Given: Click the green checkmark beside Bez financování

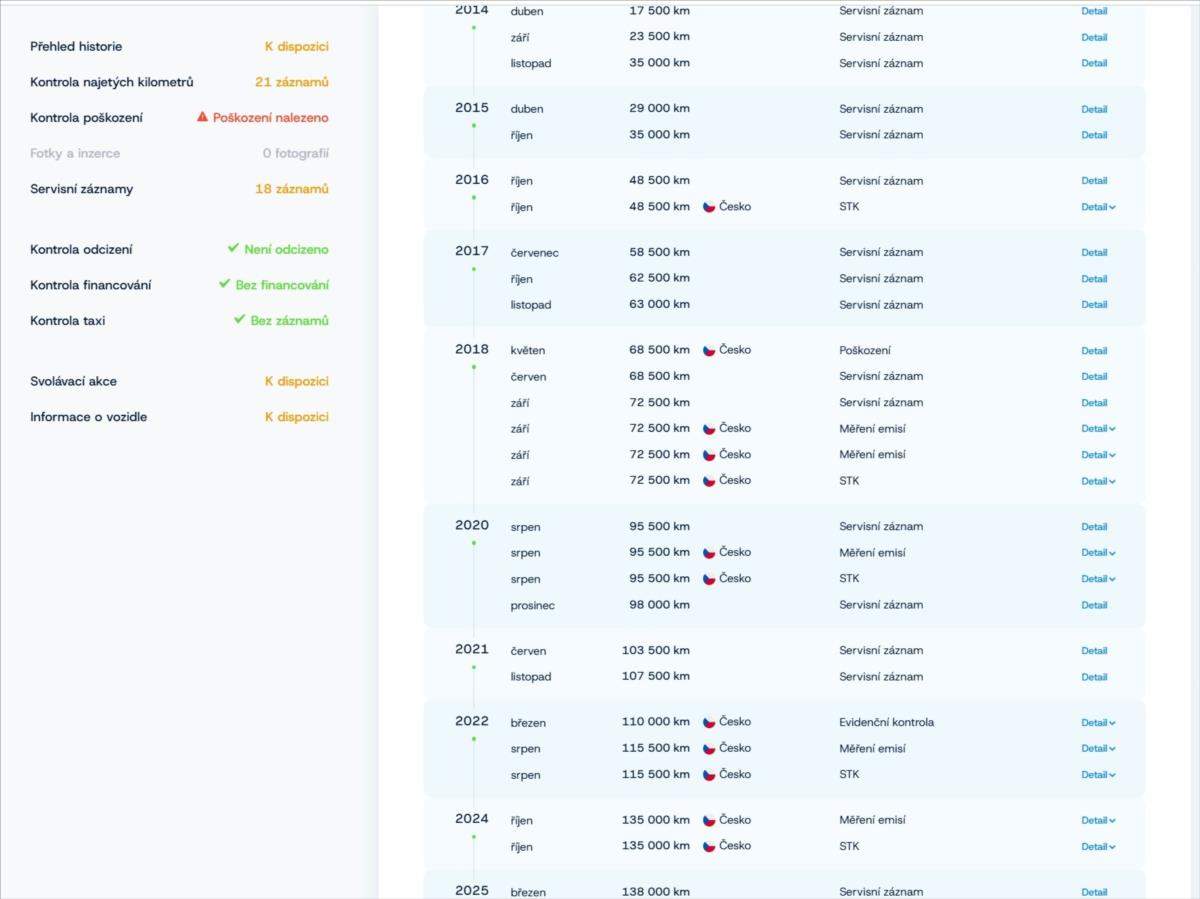Looking at the screenshot, I should [x=225, y=284].
